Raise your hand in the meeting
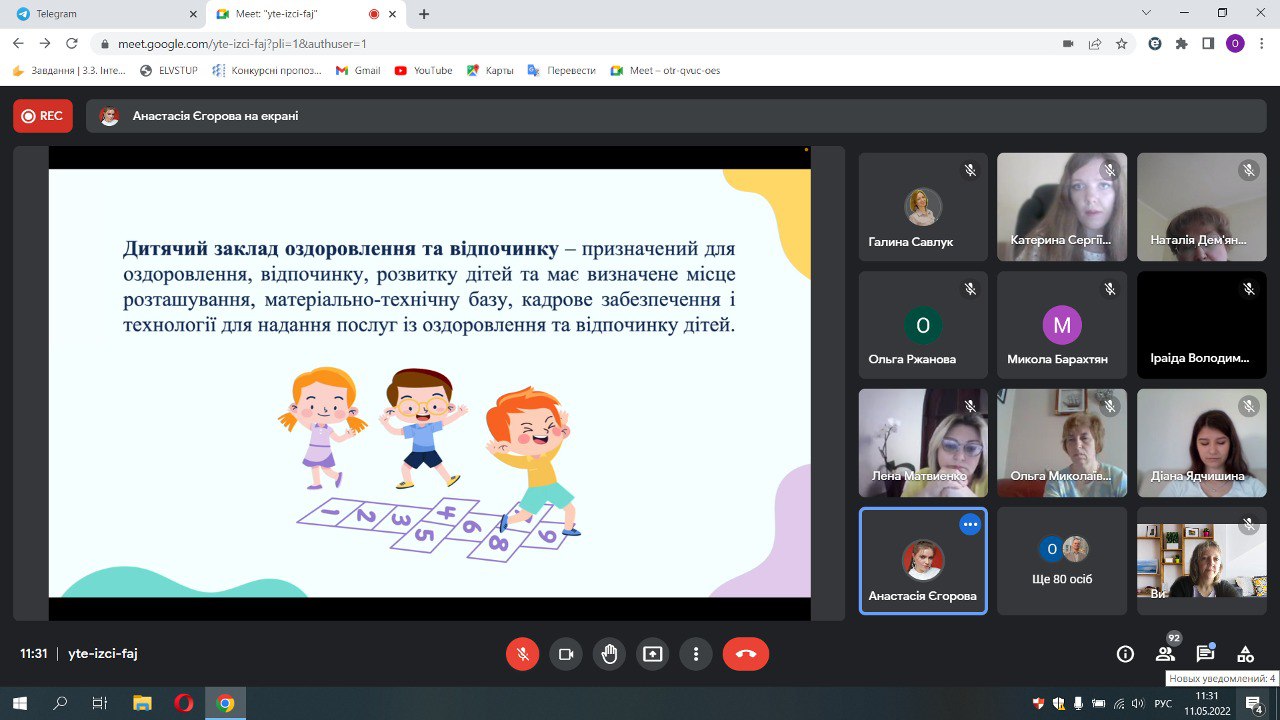Image resolution: width=1280 pixels, height=720 pixels. pyautogui.click(x=609, y=654)
